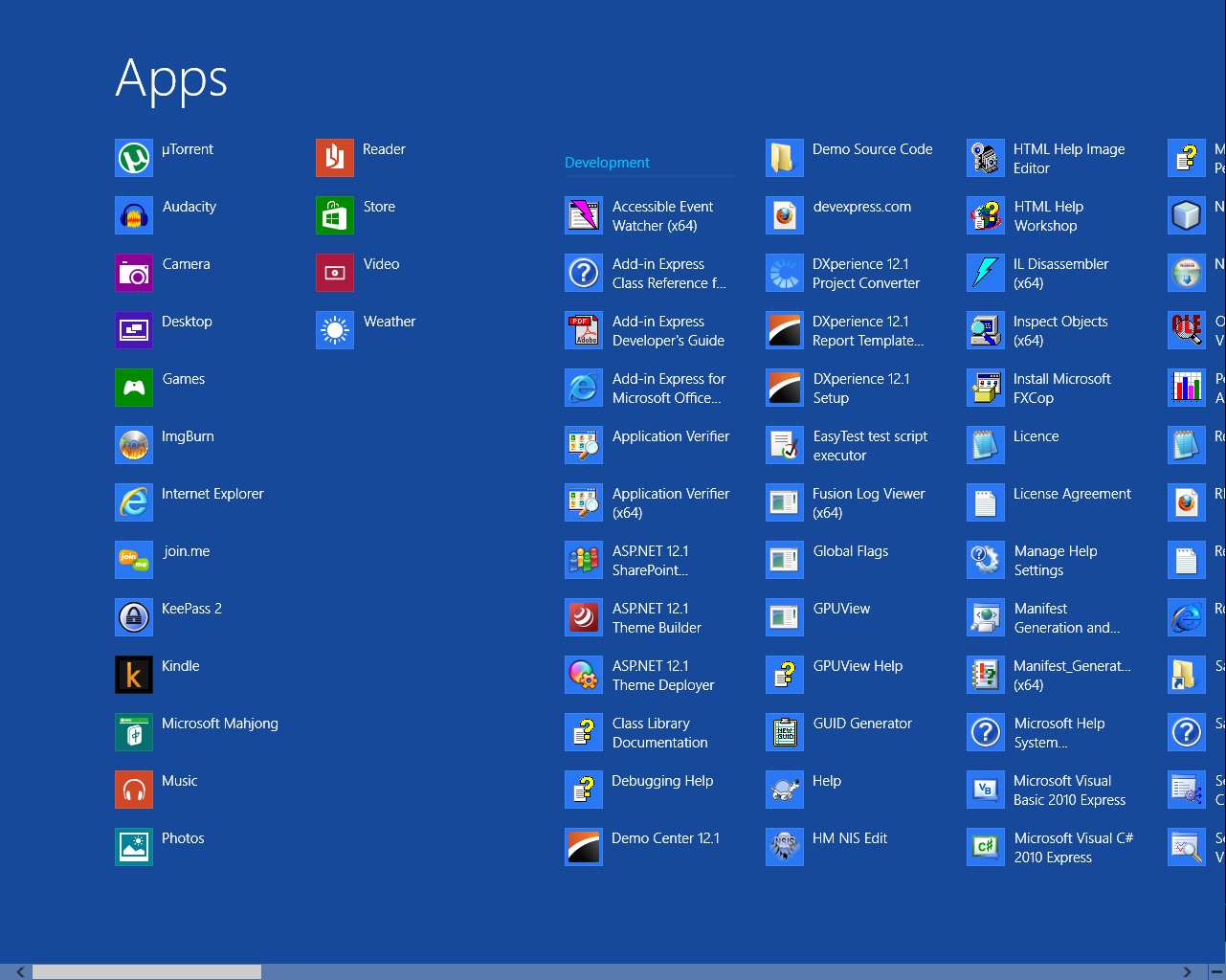The height and width of the screenshot is (980, 1226).
Task: Open Manage Help Settings label
Action: [1056, 561]
